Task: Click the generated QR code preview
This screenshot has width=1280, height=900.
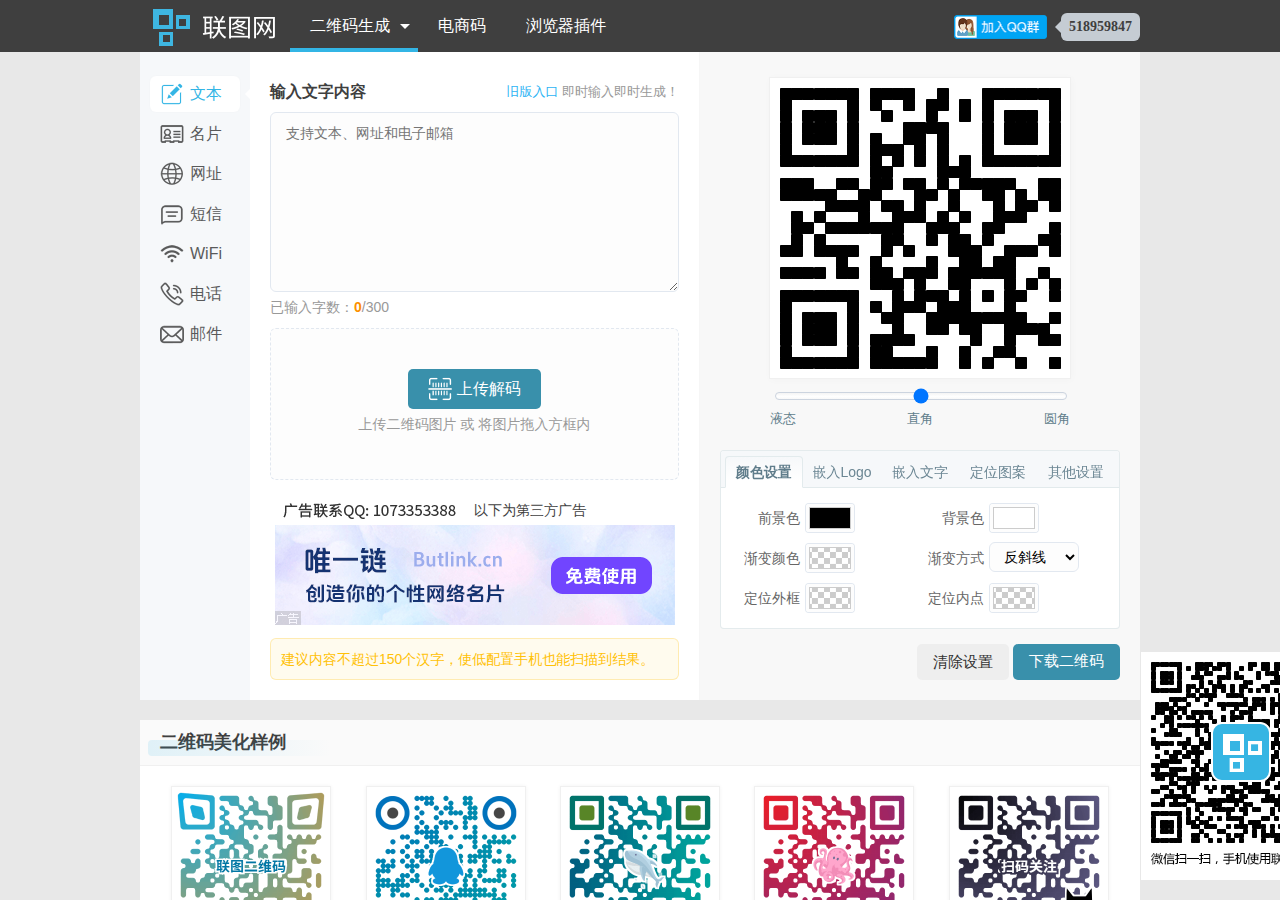Action: point(920,228)
